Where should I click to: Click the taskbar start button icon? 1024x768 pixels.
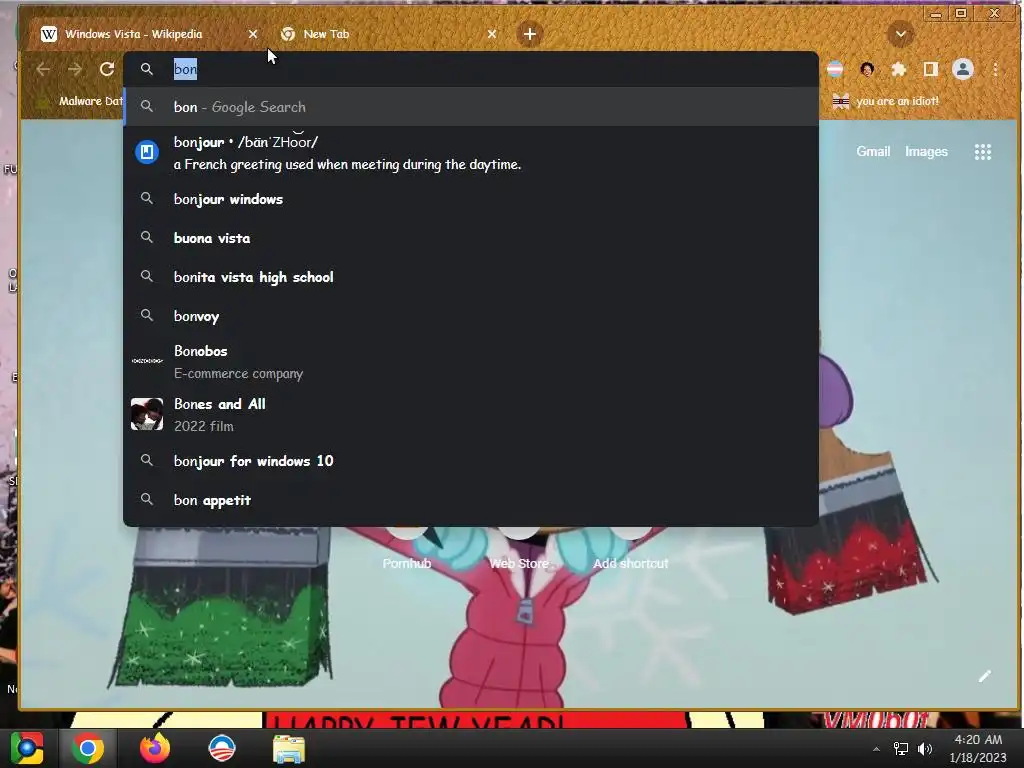point(27,748)
